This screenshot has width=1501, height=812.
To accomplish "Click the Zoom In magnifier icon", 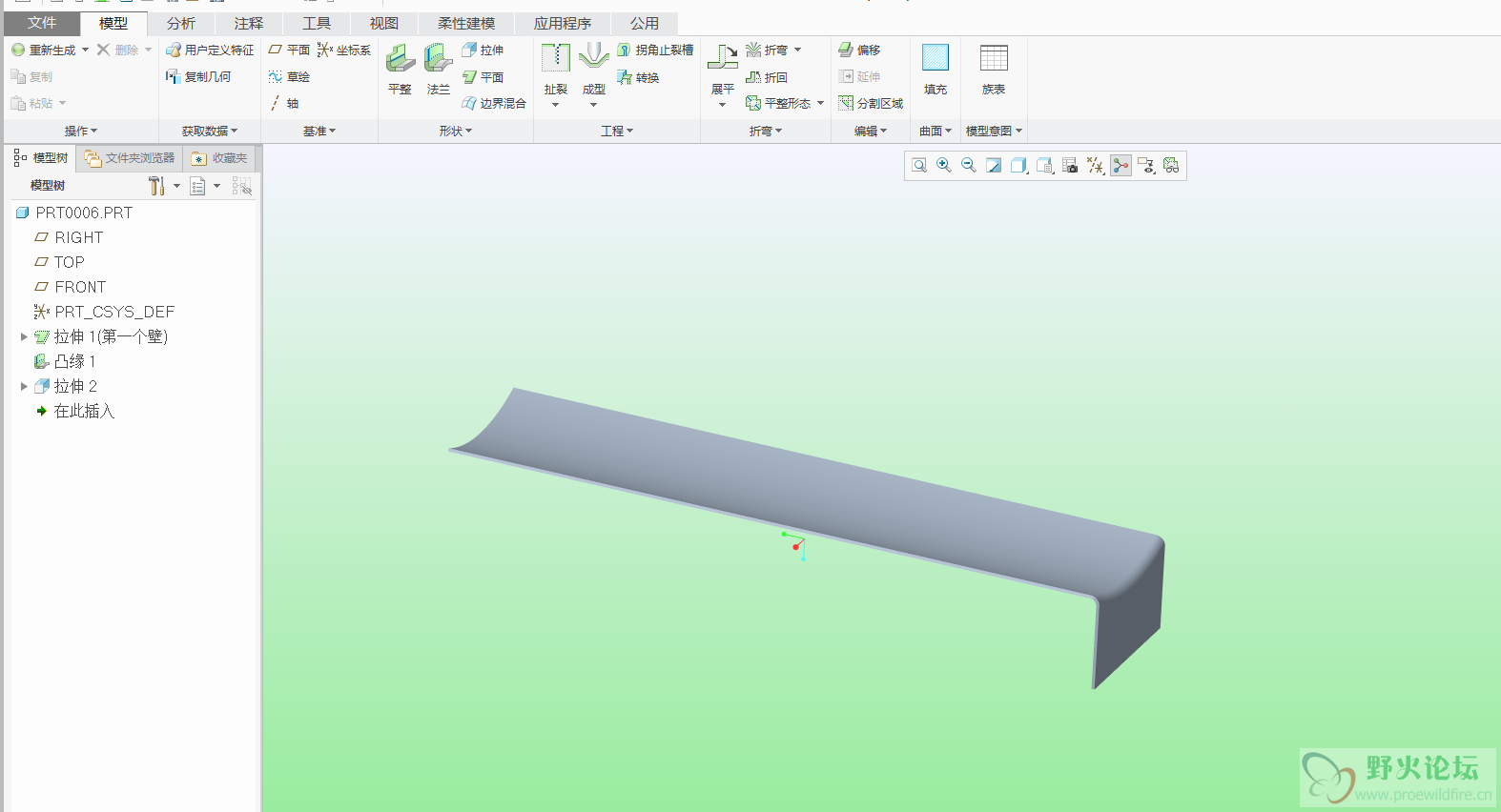I will [x=944, y=166].
